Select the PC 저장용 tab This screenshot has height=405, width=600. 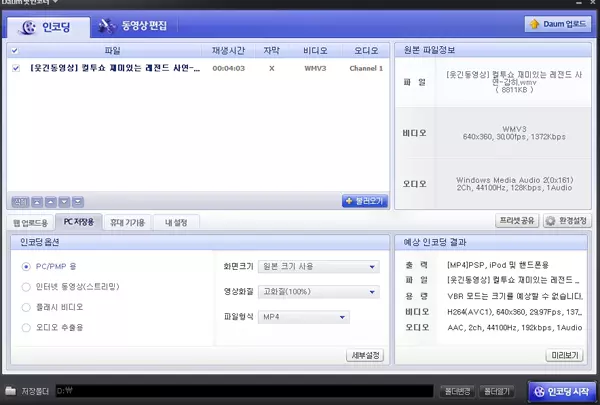point(79,222)
